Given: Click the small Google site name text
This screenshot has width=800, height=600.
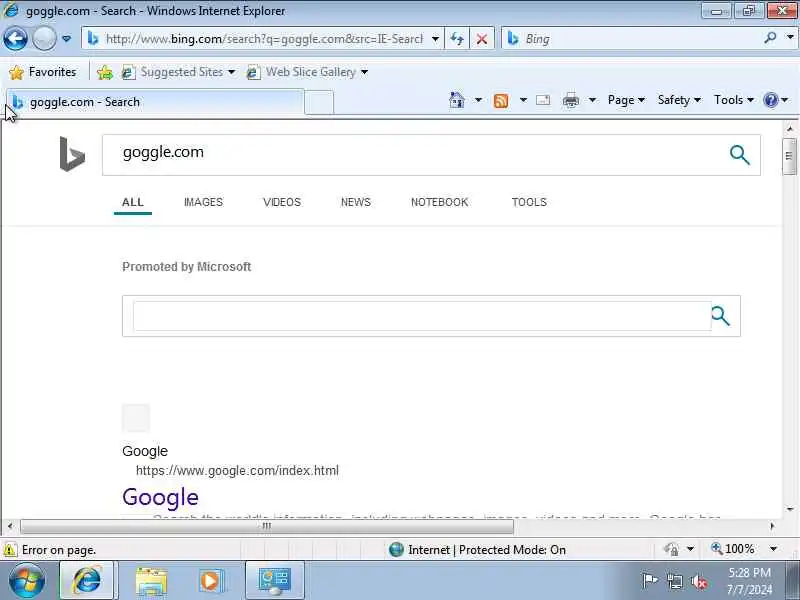Looking at the screenshot, I should tap(145, 451).
